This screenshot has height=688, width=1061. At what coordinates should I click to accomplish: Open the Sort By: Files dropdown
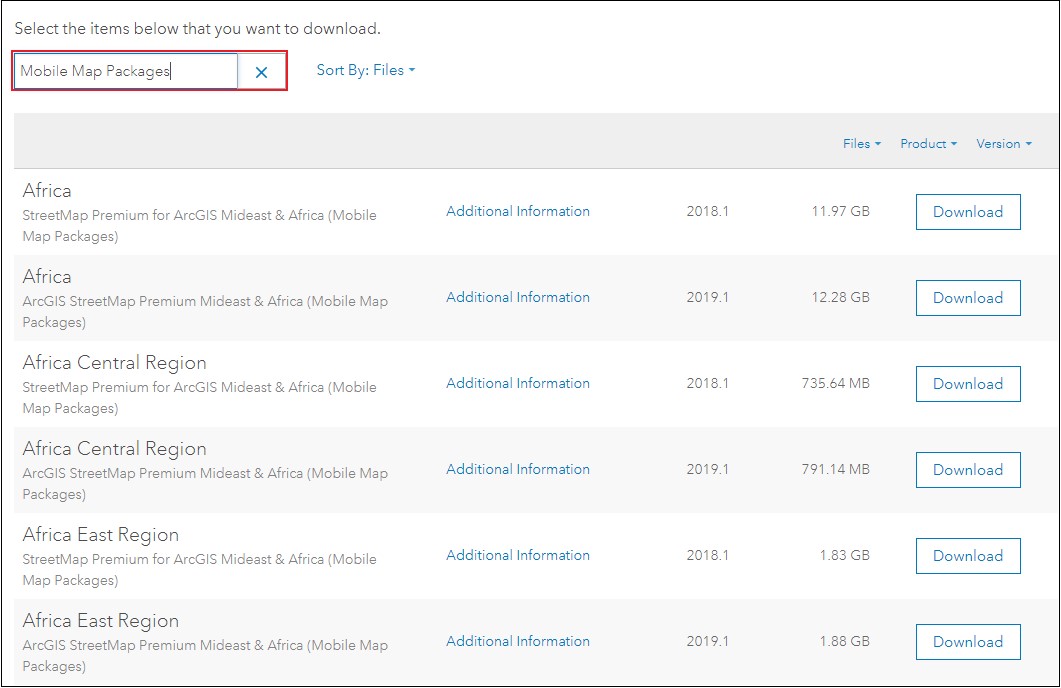tap(365, 70)
